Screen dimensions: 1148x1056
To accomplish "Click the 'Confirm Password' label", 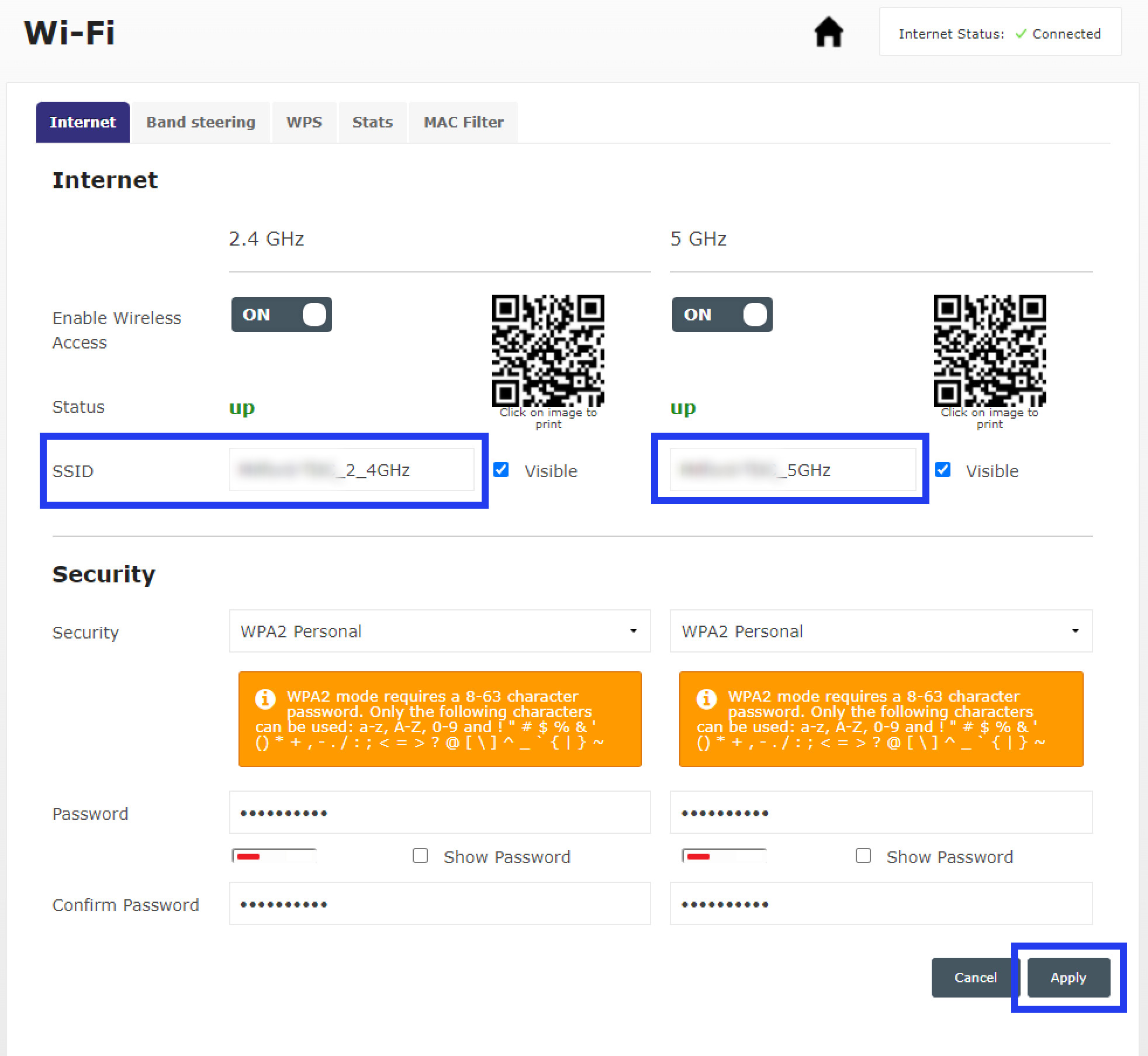I will point(126,905).
